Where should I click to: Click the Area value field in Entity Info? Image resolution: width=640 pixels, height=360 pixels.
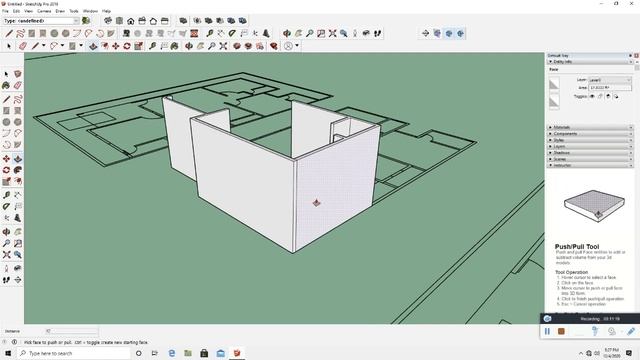pyautogui.click(x=610, y=88)
